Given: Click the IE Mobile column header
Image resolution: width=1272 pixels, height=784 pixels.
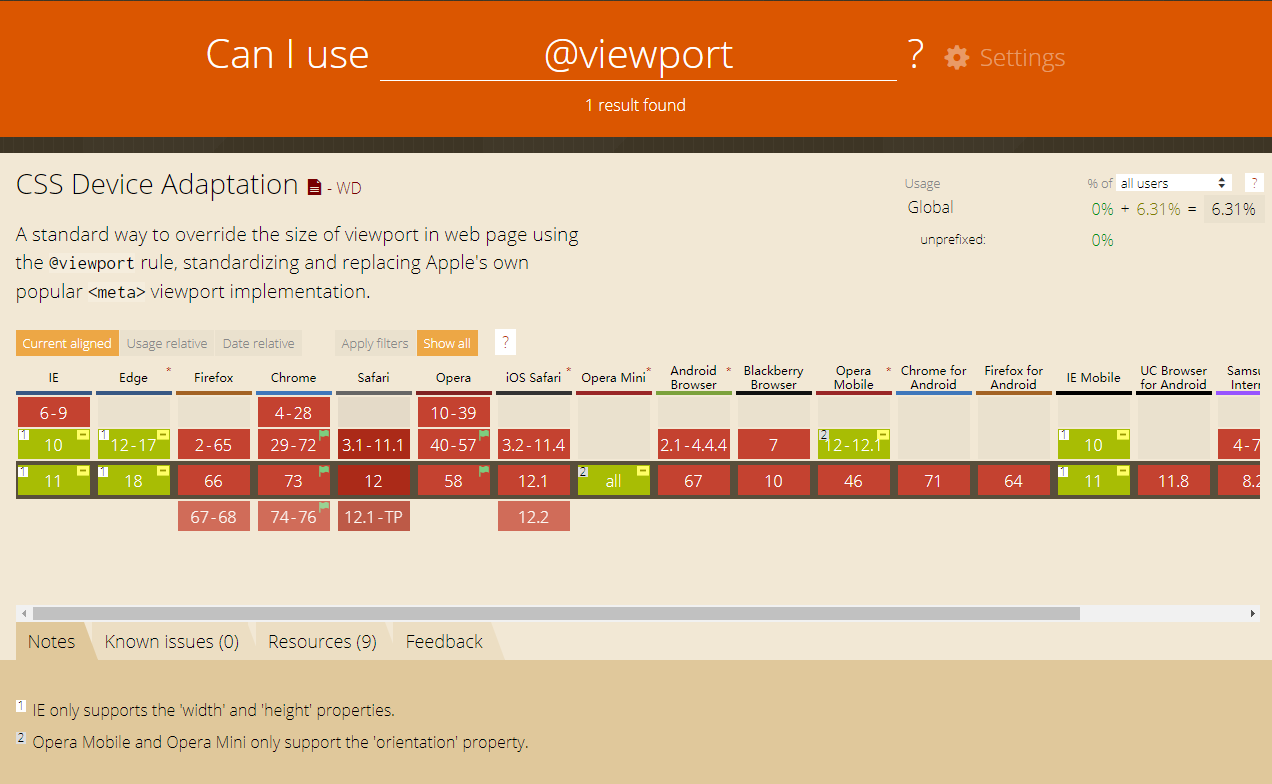Looking at the screenshot, I should [x=1094, y=378].
